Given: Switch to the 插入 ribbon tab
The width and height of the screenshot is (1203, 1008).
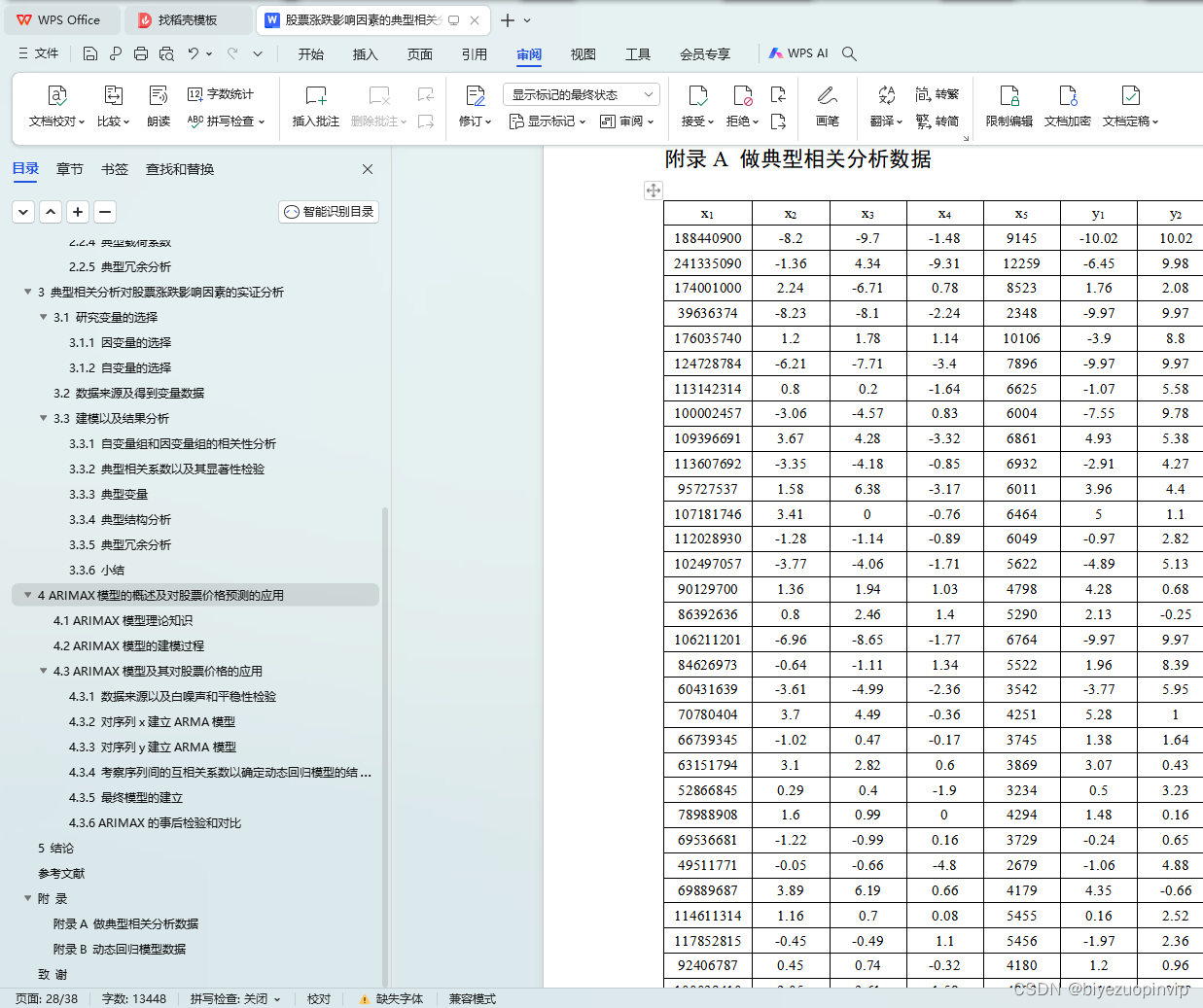Looking at the screenshot, I should [366, 54].
